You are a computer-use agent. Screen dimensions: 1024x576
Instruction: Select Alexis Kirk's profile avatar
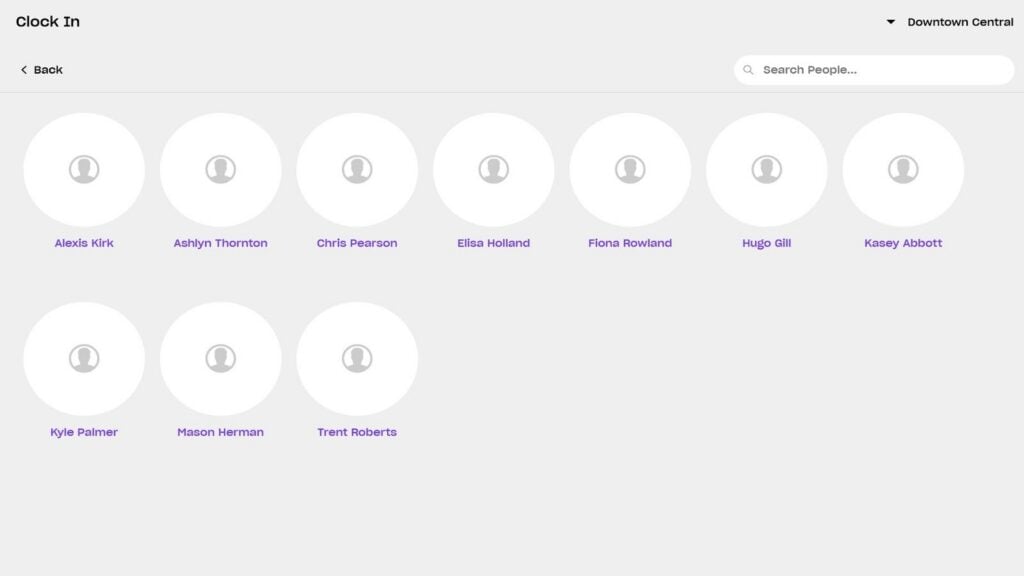(84, 169)
